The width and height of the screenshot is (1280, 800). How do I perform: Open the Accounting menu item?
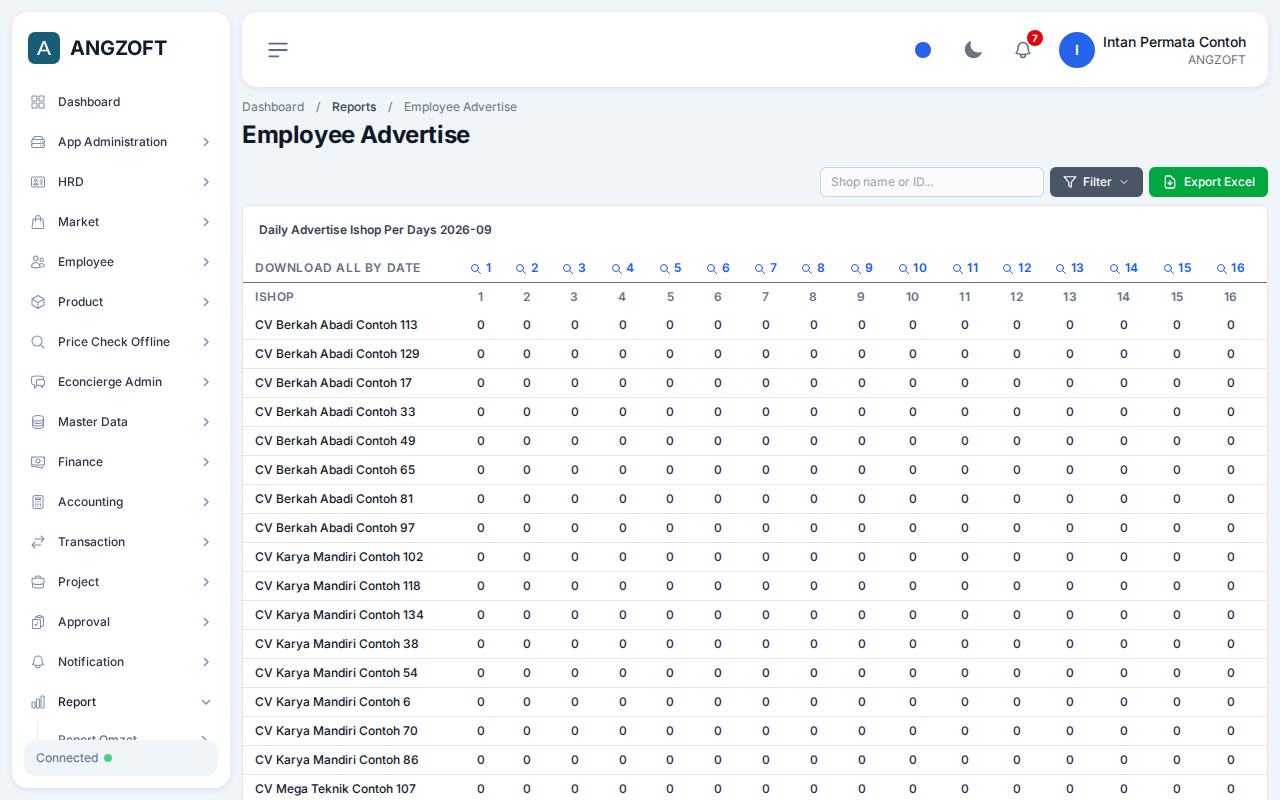point(121,502)
